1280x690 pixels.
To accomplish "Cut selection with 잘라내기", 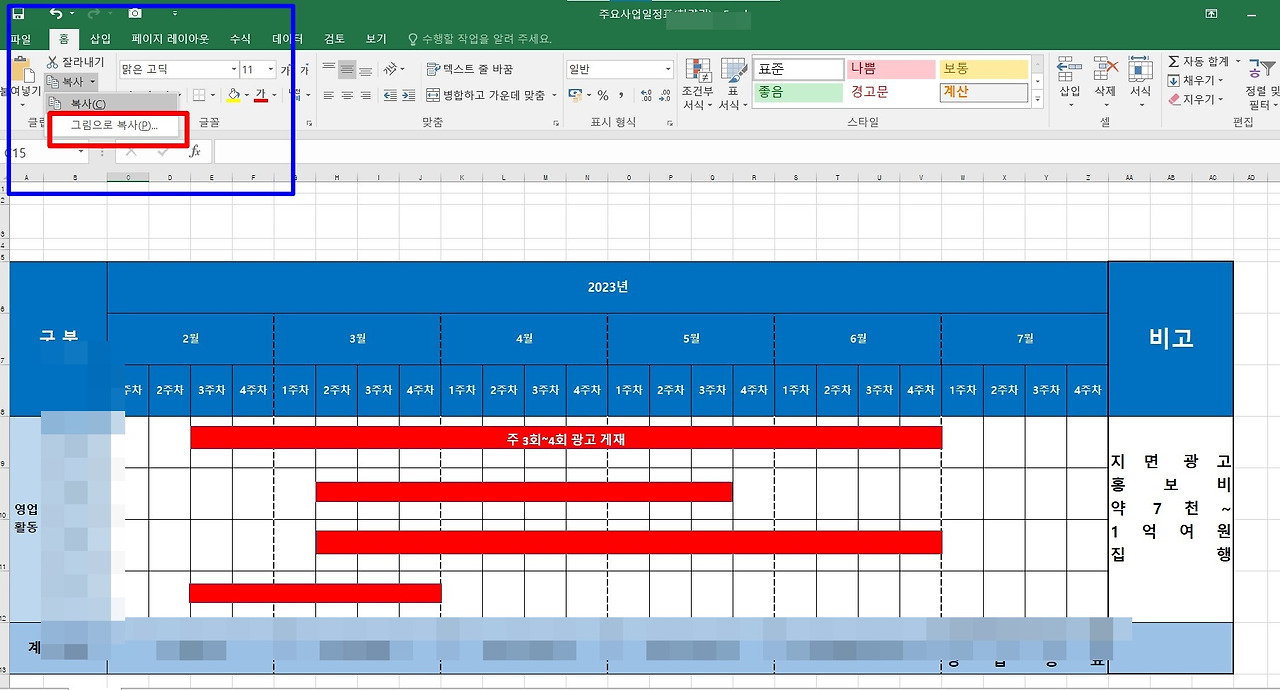I will pyautogui.click(x=75, y=62).
